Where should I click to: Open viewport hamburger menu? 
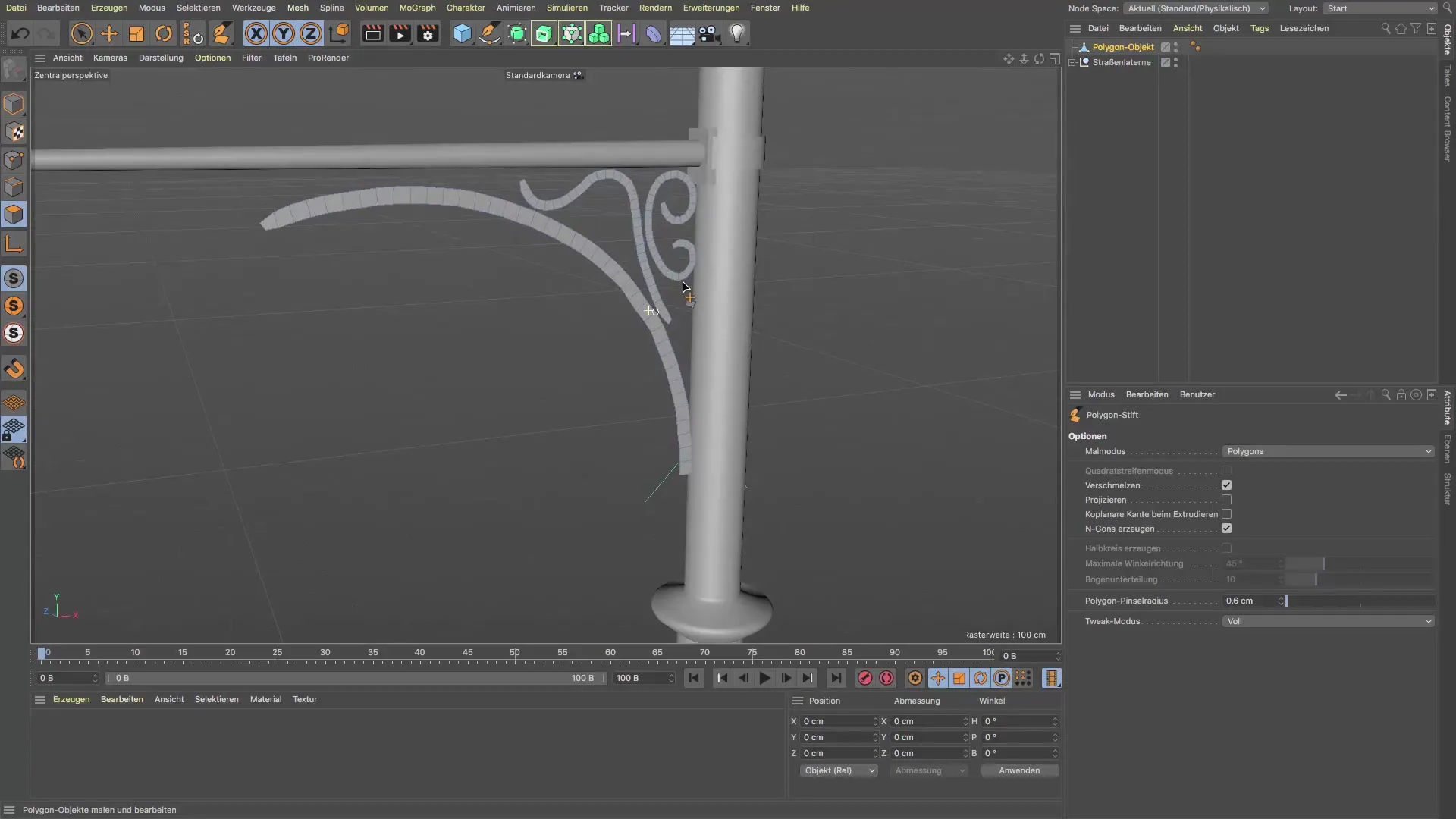coord(40,58)
